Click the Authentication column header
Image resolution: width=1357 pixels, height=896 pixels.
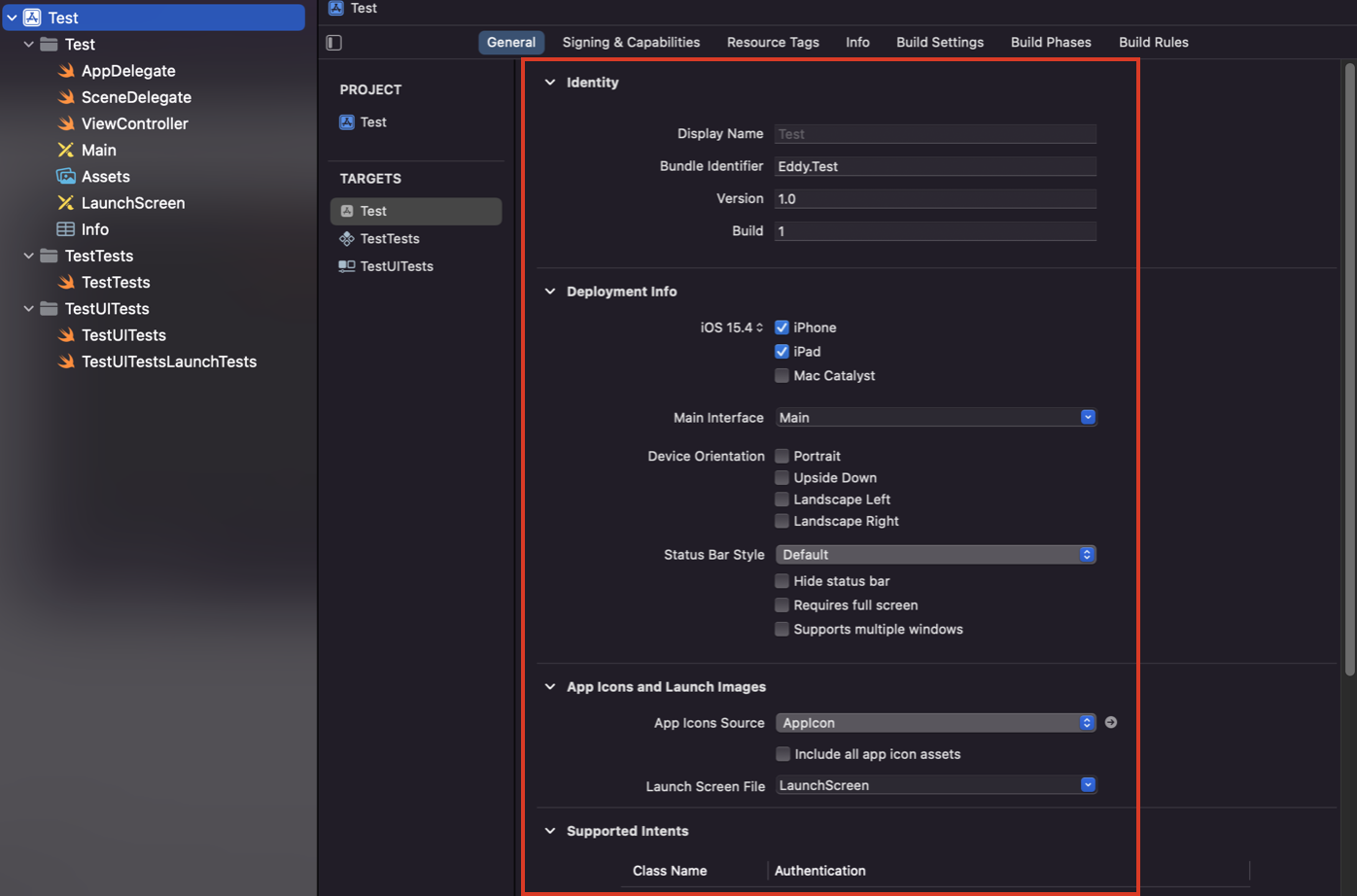[819, 871]
